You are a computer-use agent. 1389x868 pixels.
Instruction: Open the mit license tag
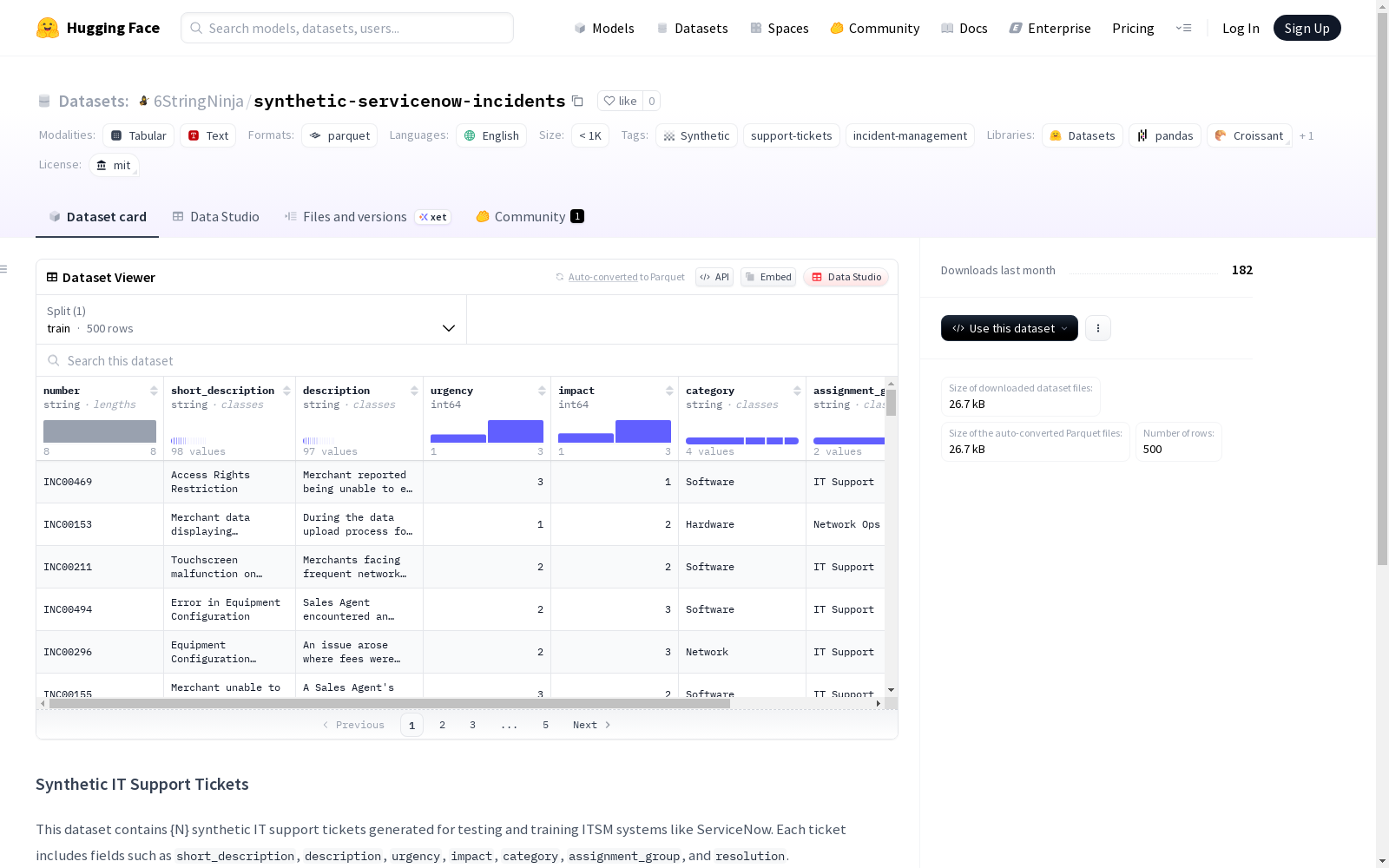coord(114,165)
